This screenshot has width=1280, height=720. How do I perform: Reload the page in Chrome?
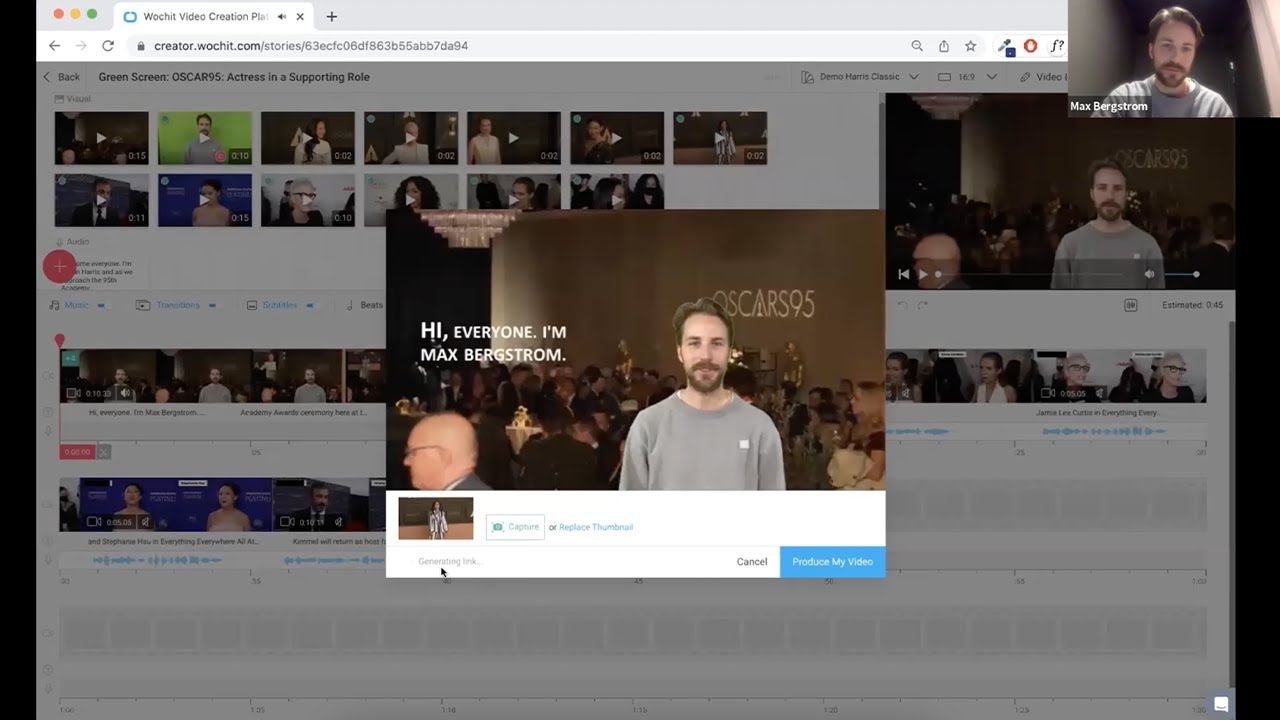(108, 46)
